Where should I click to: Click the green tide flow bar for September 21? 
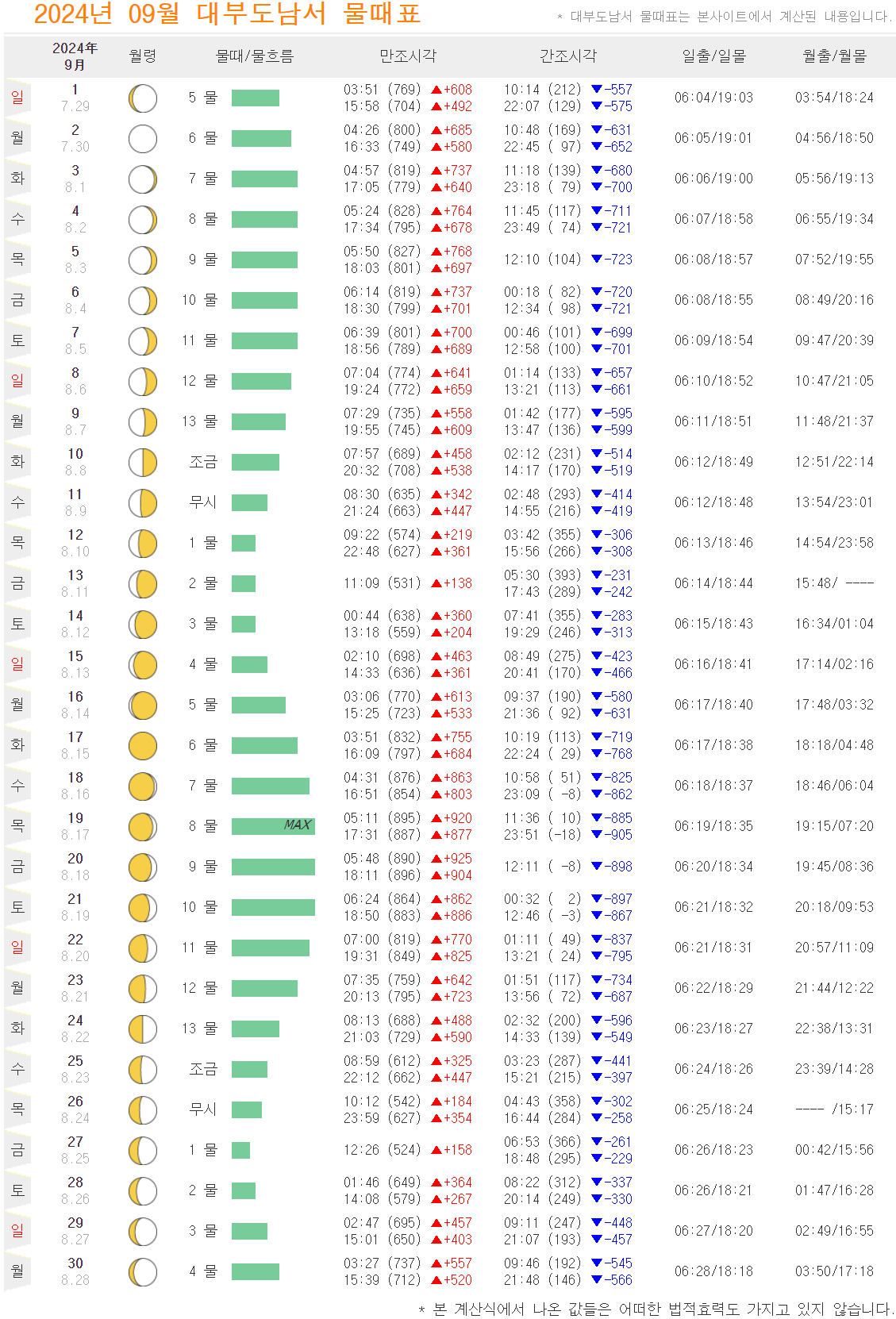click(273, 907)
